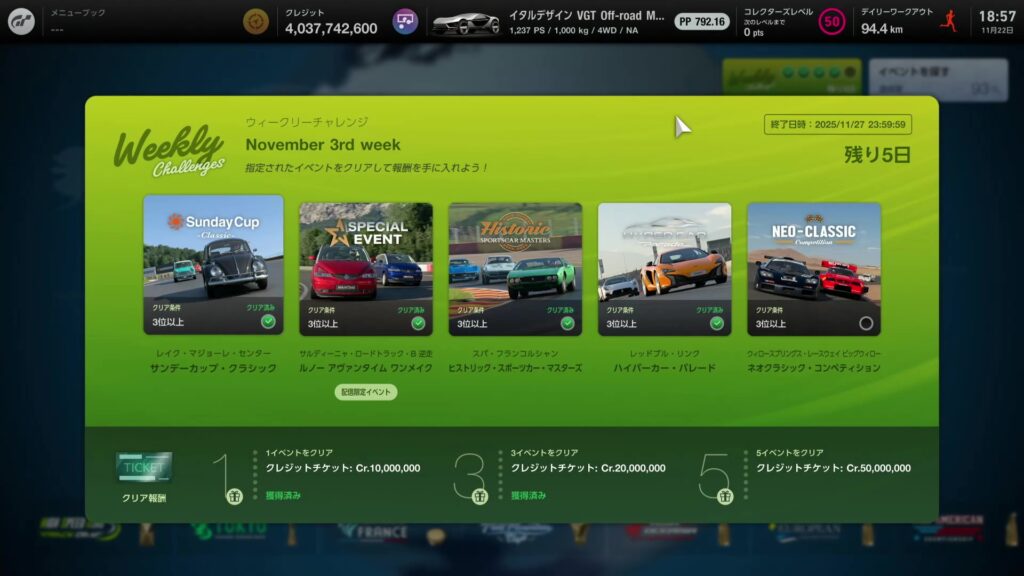Click the gift icon for 3-event reward

(x=479, y=496)
